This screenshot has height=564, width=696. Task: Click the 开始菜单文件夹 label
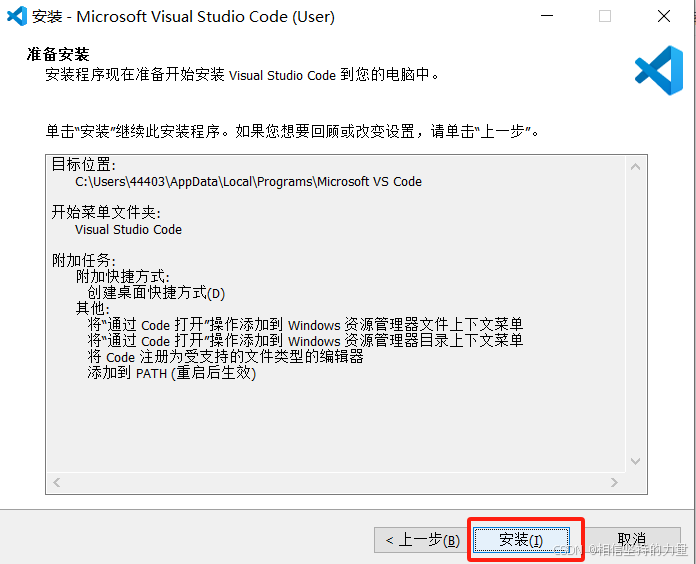pos(106,213)
